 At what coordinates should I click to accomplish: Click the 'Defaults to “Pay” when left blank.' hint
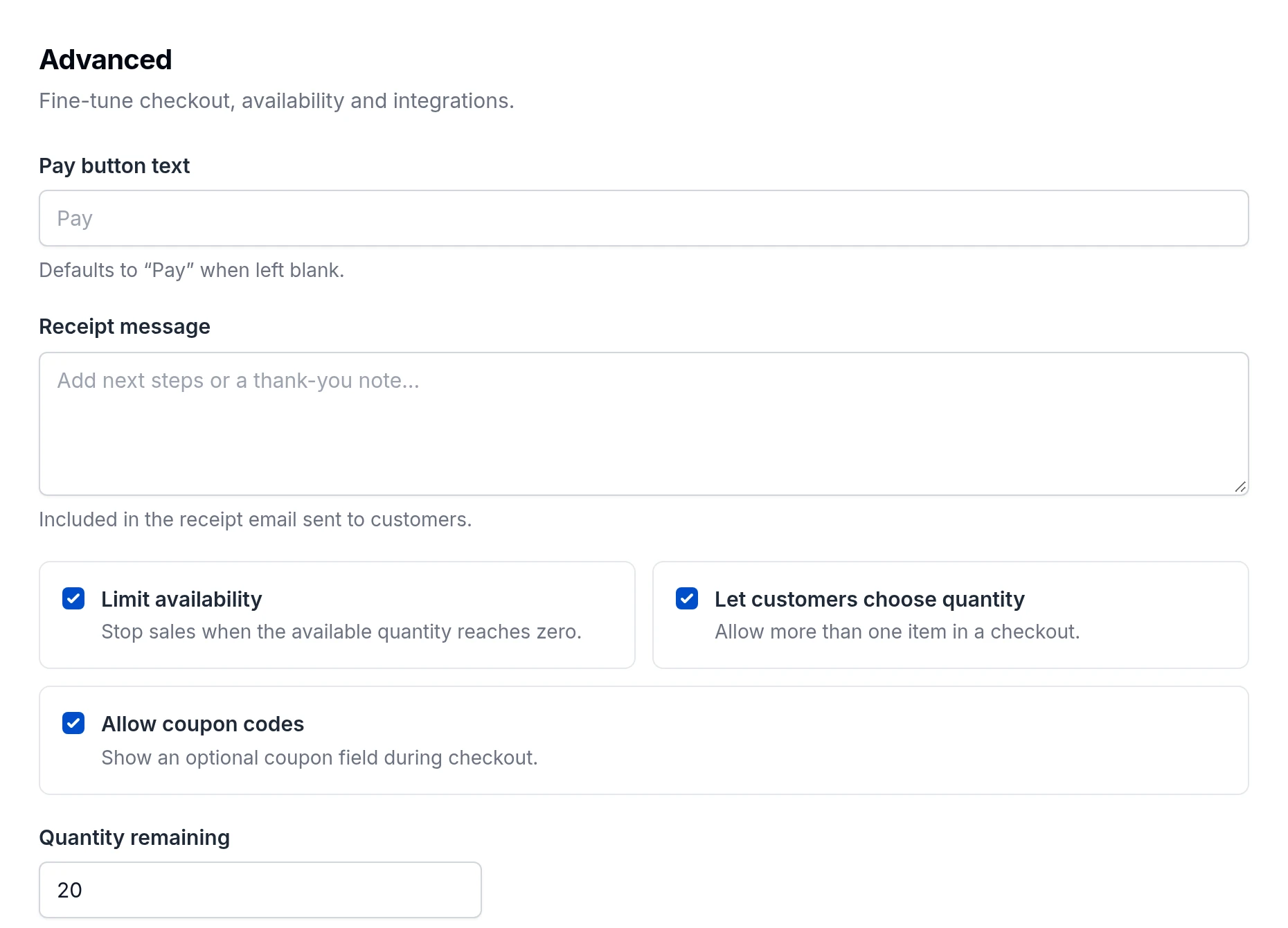[x=191, y=270]
